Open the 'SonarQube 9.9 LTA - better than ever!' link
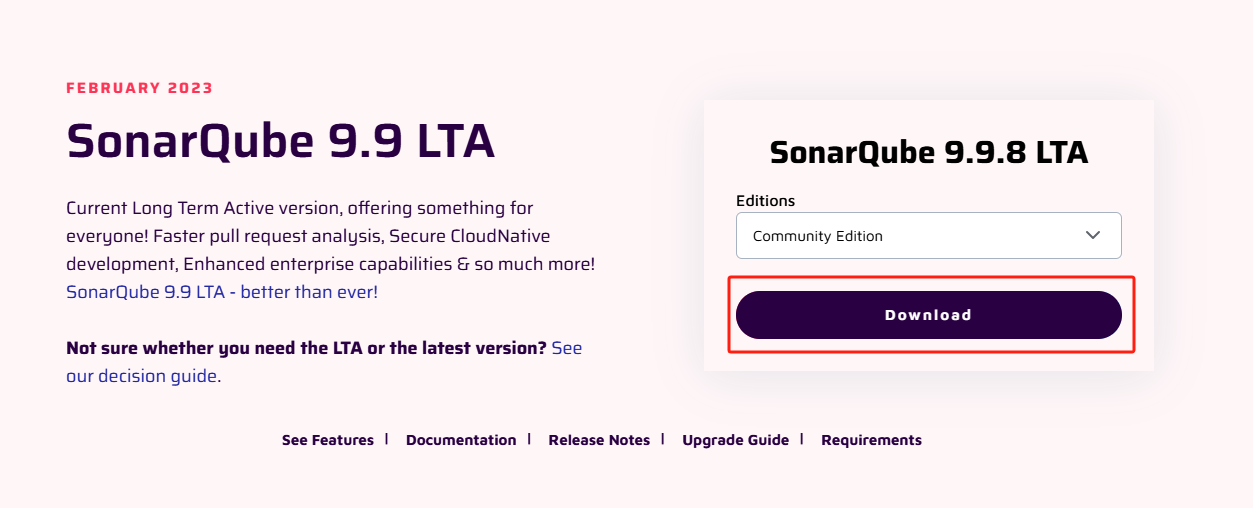This screenshot has height=508, width=1253. (222, 292)
